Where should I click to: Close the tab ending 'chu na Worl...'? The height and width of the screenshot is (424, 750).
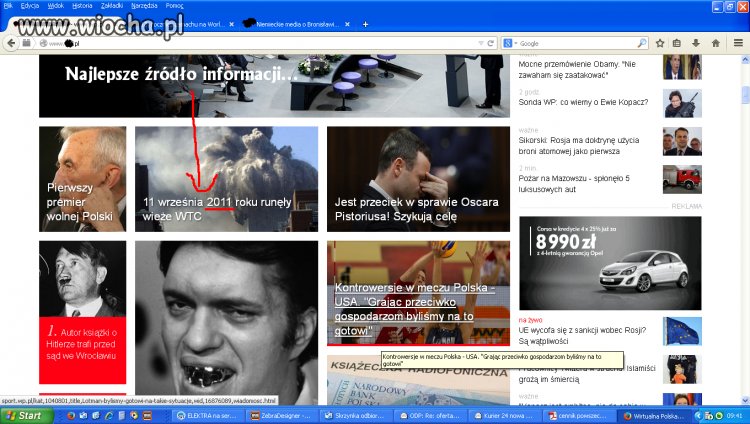click(232, 24)
